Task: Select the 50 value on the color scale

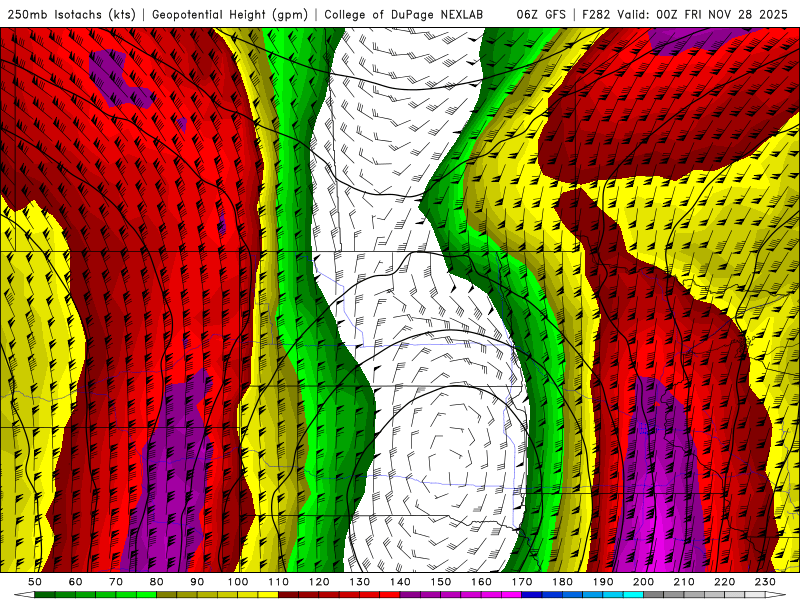Action: click(35, 582)
